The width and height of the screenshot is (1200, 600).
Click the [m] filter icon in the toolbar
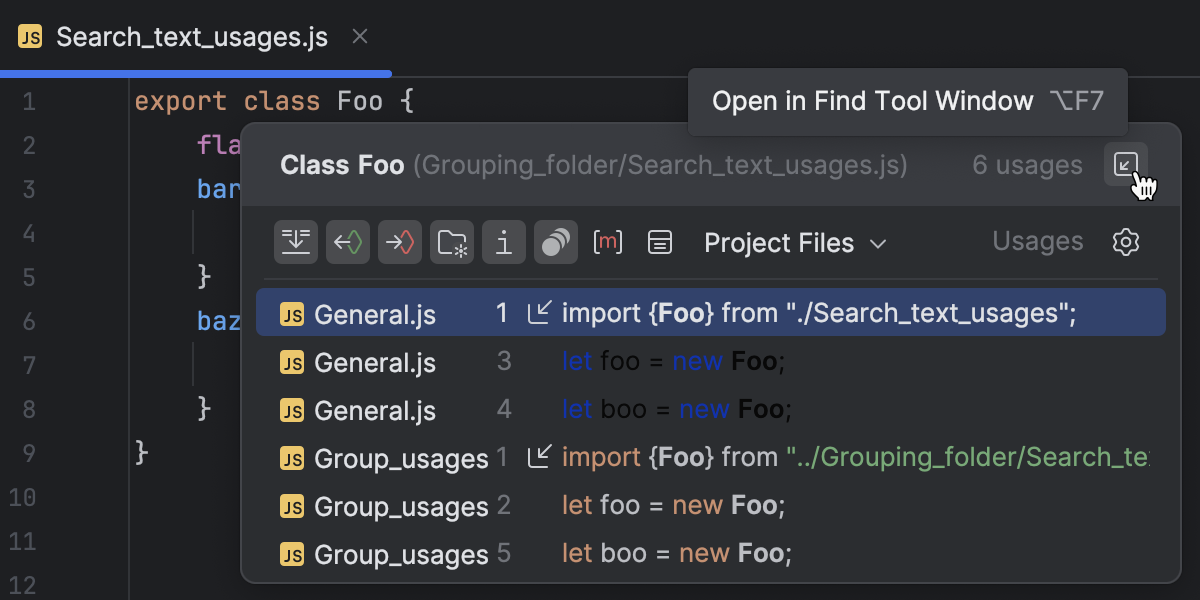coord(608,242)
